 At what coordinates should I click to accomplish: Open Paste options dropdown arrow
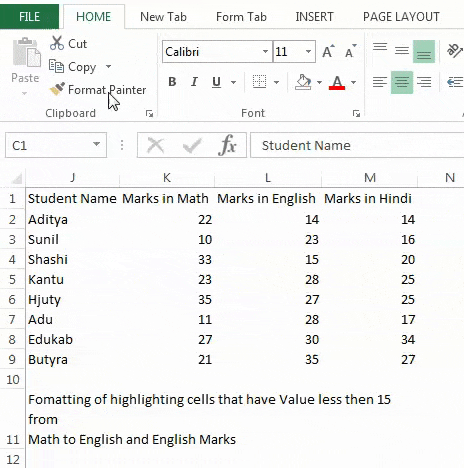25,93
